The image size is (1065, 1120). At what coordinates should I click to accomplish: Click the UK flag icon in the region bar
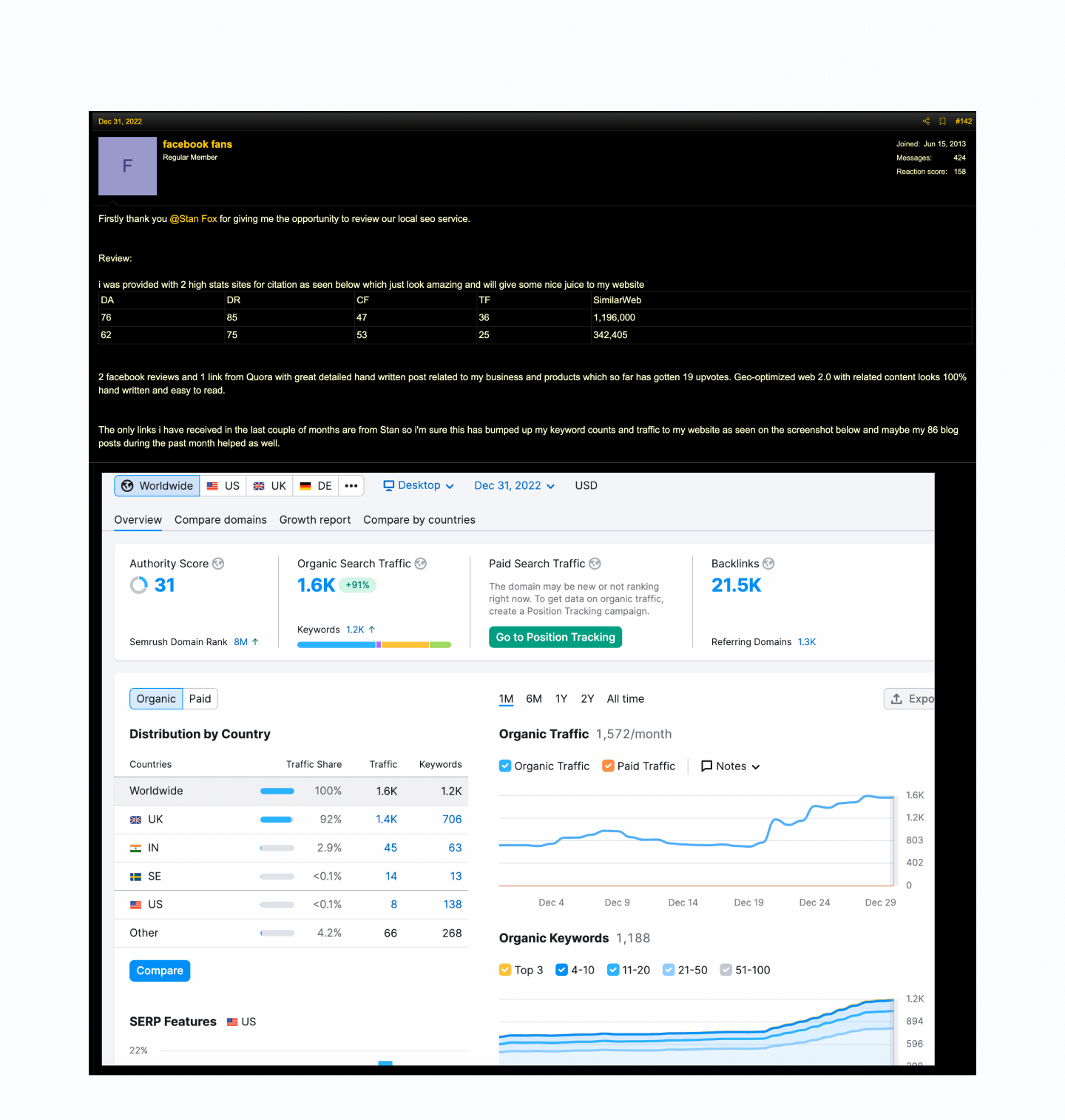tap(259, 486)
